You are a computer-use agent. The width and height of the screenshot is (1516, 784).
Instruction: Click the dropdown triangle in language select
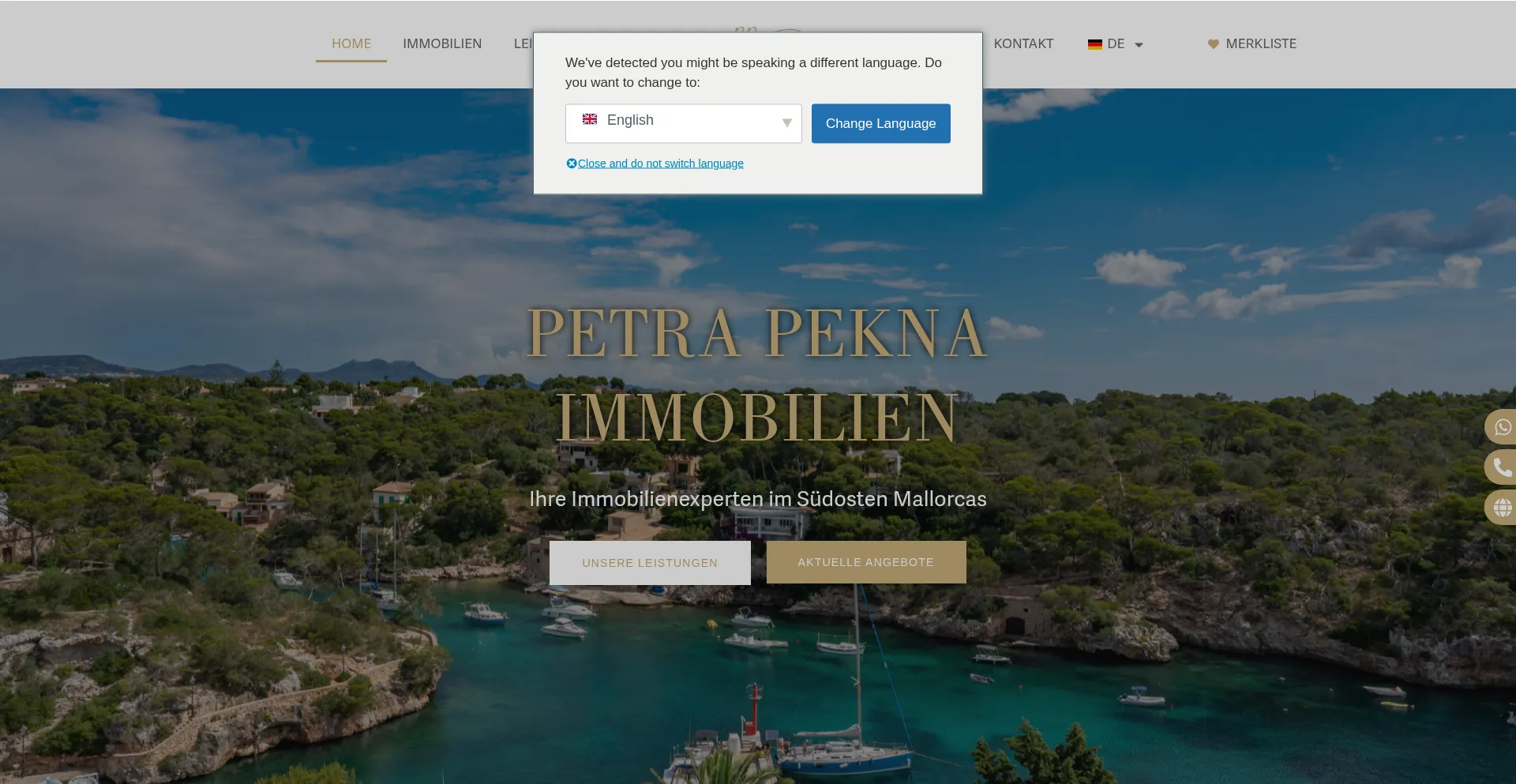[786, 123]
